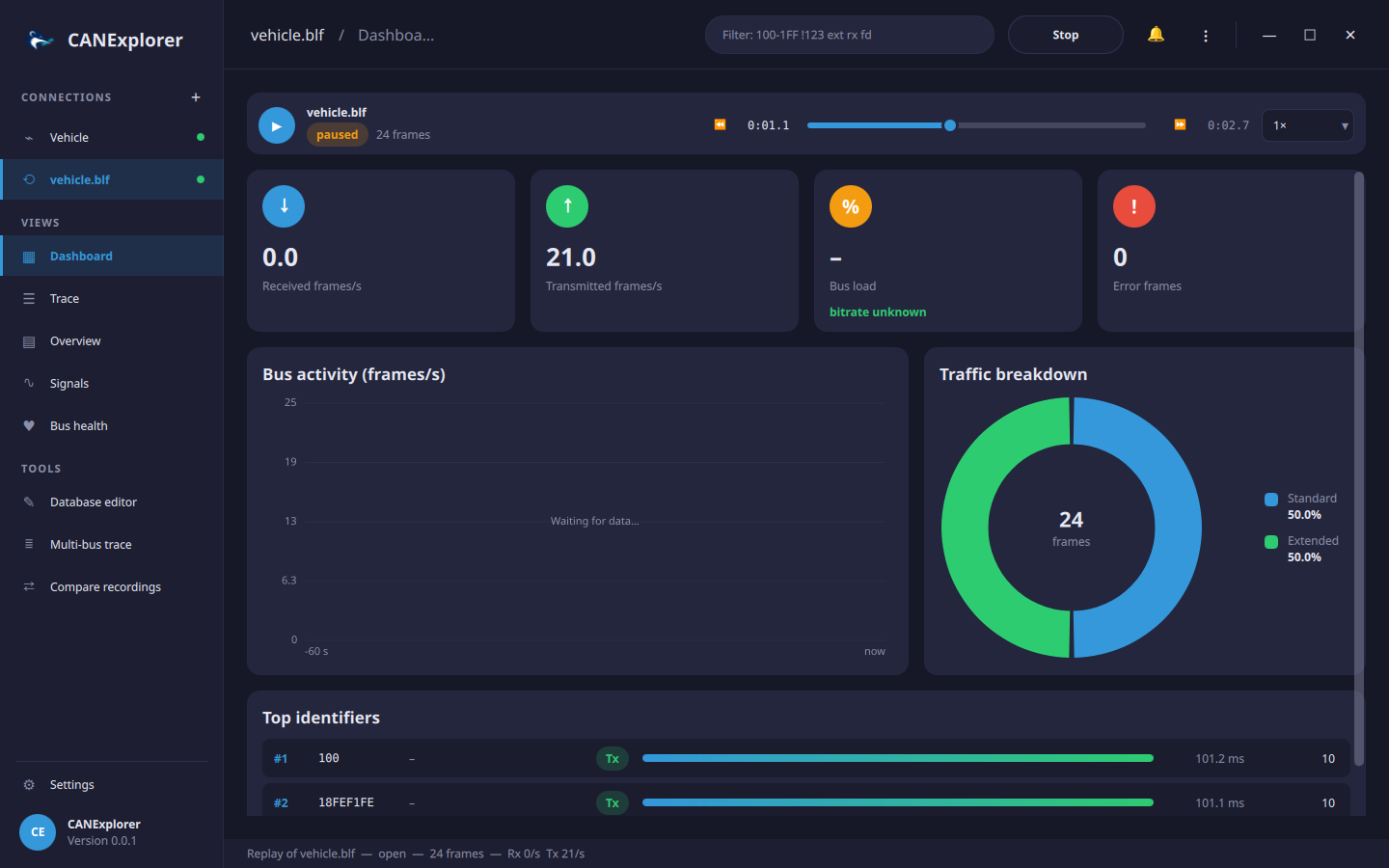Launch the Database editor tool
Viewport: 1389px width, 868px height.
(112, 502)
